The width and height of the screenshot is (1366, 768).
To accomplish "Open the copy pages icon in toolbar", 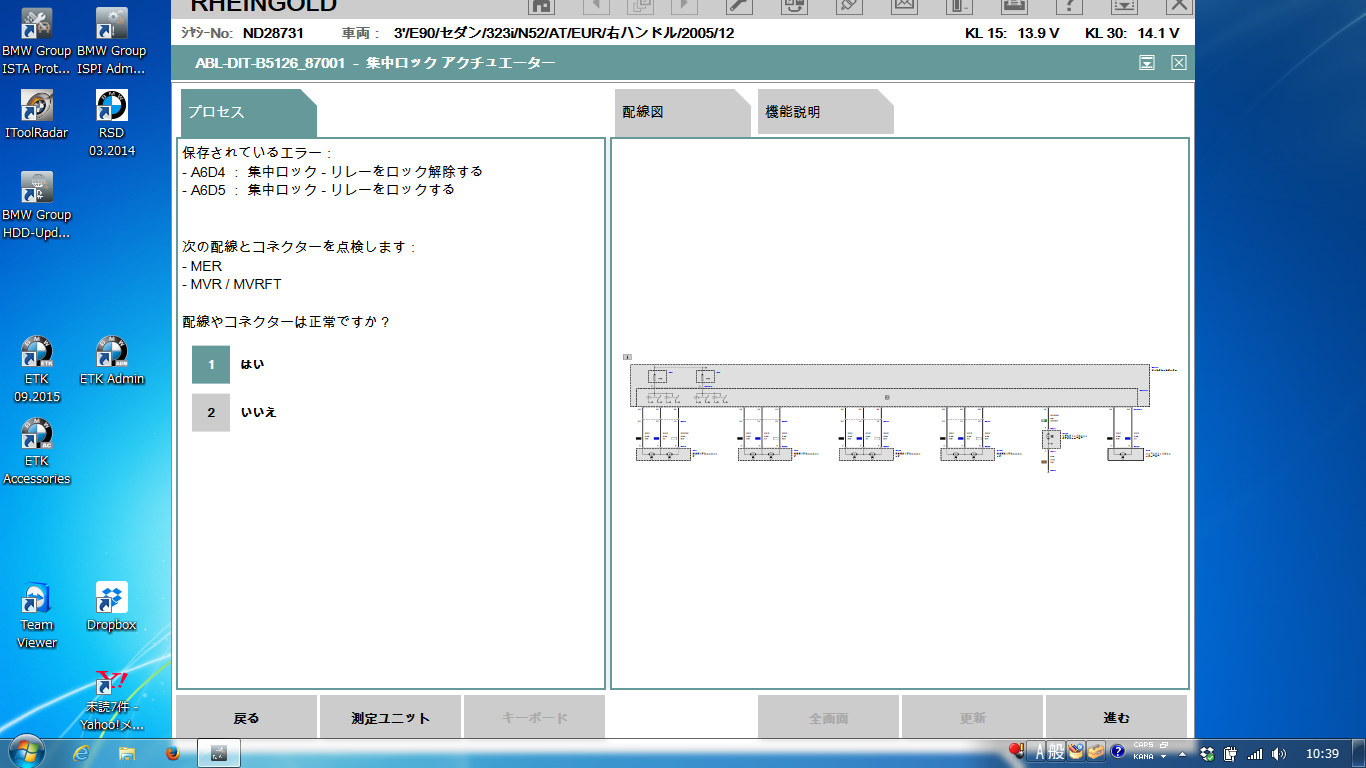I will [x=641, y=5].
